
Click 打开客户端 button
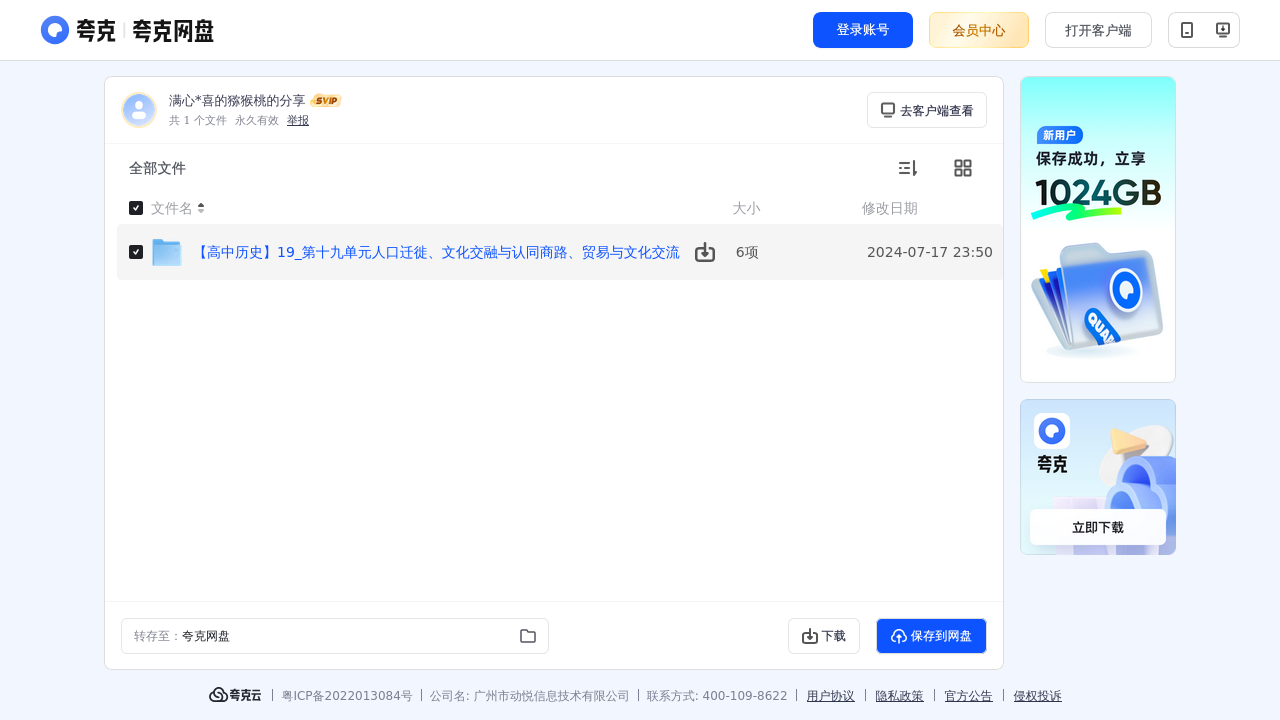(1098, 30)
